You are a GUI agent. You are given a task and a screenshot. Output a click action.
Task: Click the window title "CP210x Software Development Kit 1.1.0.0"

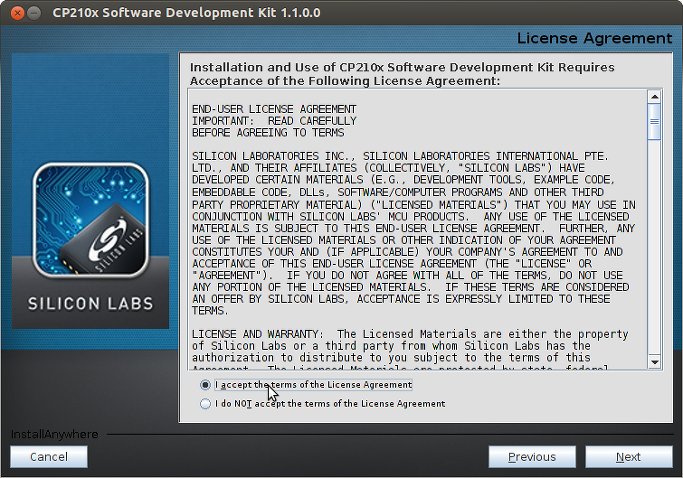click(186, 13)
